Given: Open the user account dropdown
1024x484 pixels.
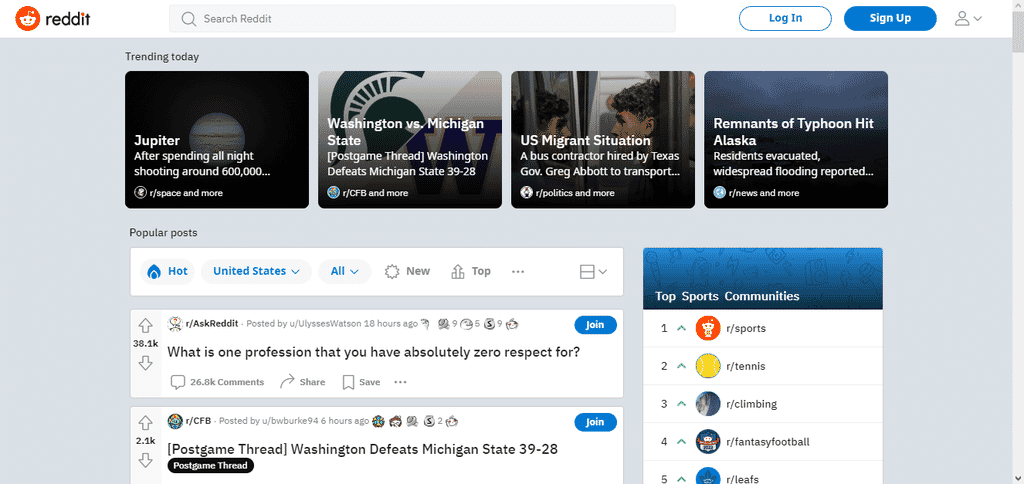Looking at the screenshot, I should point(968,18).
